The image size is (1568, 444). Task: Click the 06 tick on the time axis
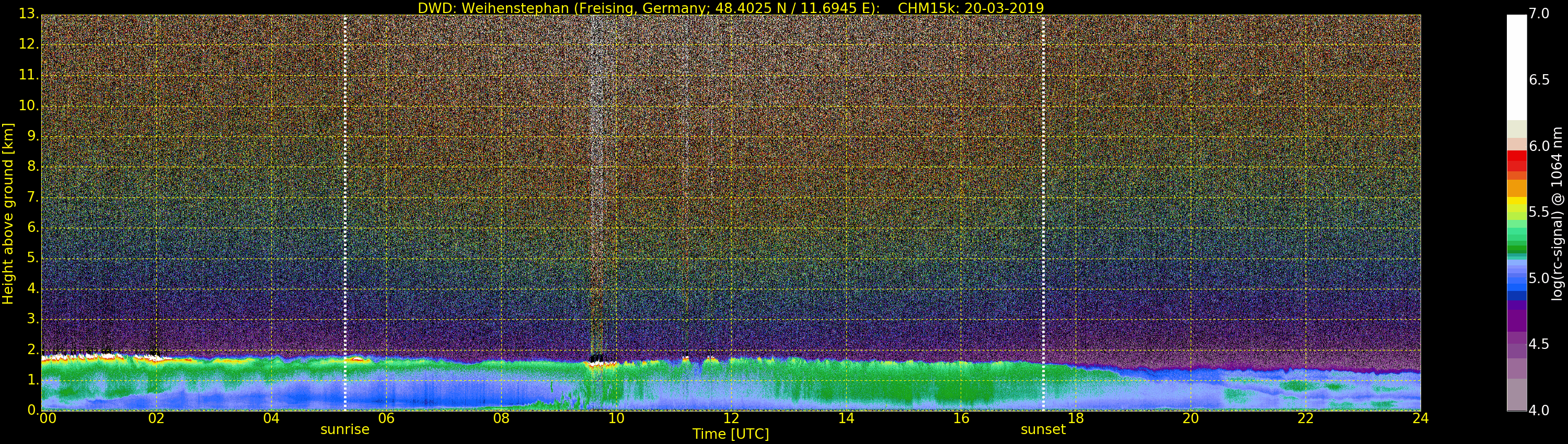[x=386, y=418]
